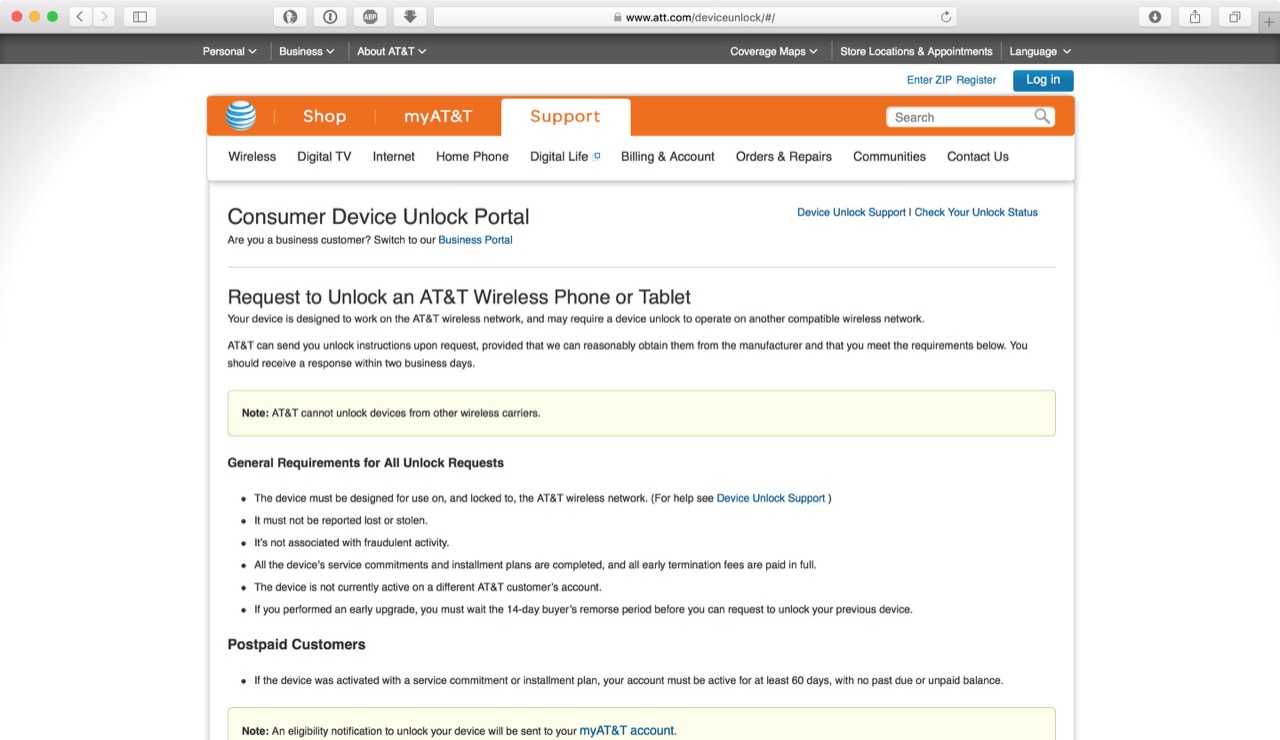This screenshot has height=740, width=1280.
Task: Open the Coverage Maps dropdown
Action: point(773,51)
